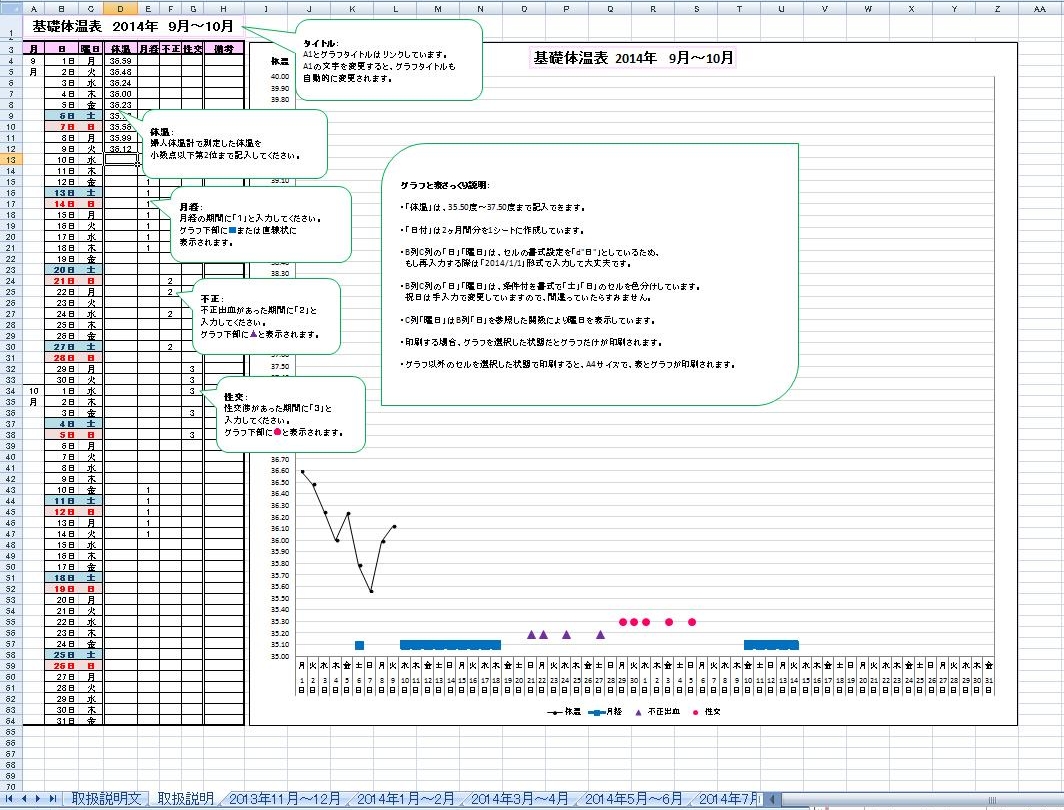Screen dimensions: 1064x810
Task: Click the 性交 legend entry pink dot
Action: [696, 712]
